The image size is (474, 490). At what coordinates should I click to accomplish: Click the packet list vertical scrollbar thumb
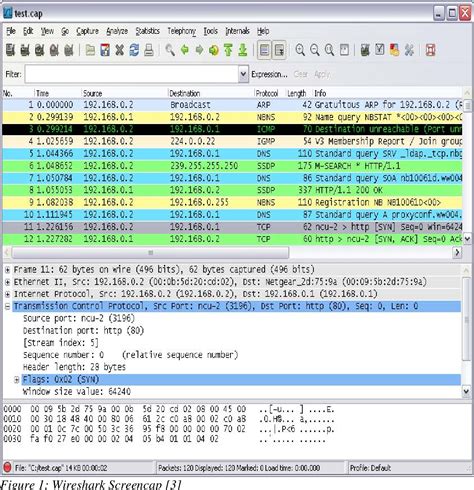tap(467, 106)
